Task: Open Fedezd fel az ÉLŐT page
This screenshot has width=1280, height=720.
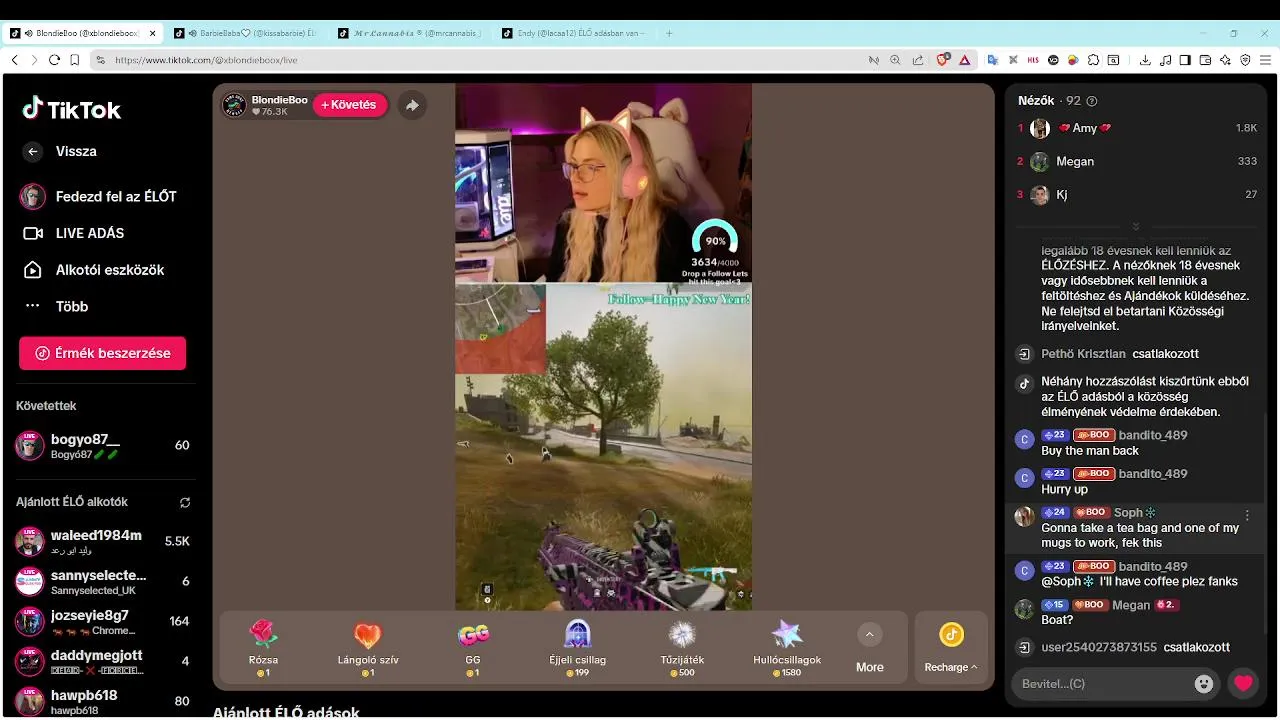Action: coord(98,197)
